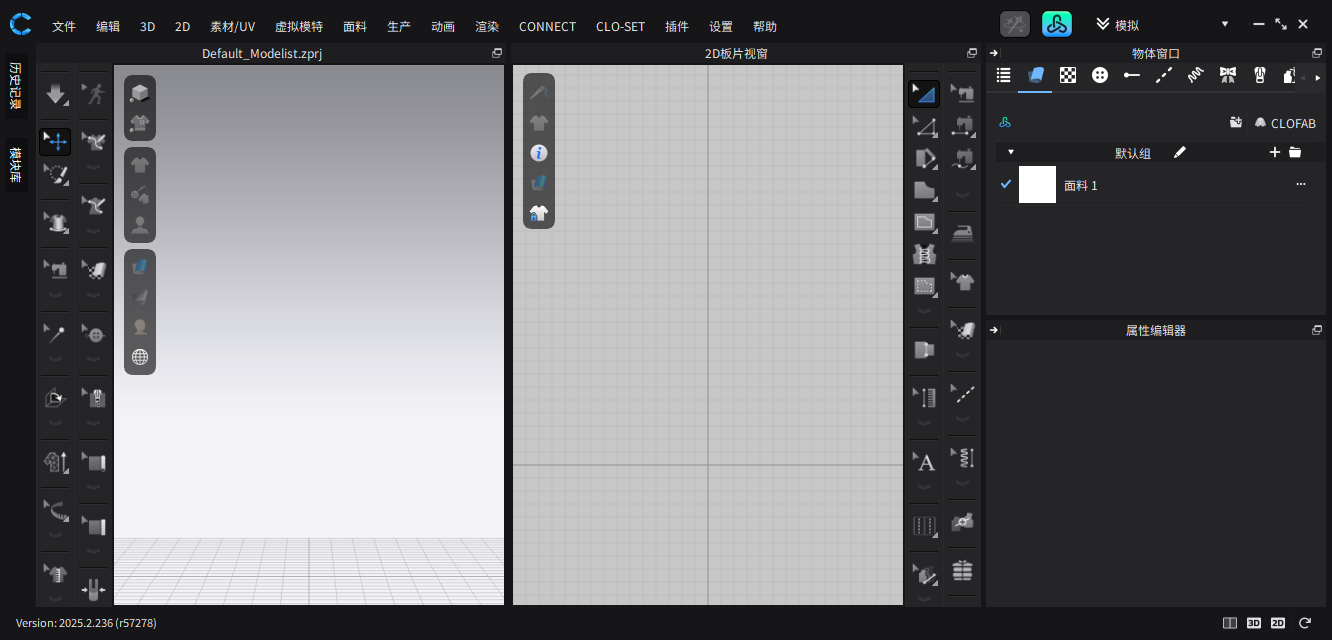Toggle garment shirt icon in 3D viewport
Viewport: 1332px width, 640px height.
[x=140, y=165]
